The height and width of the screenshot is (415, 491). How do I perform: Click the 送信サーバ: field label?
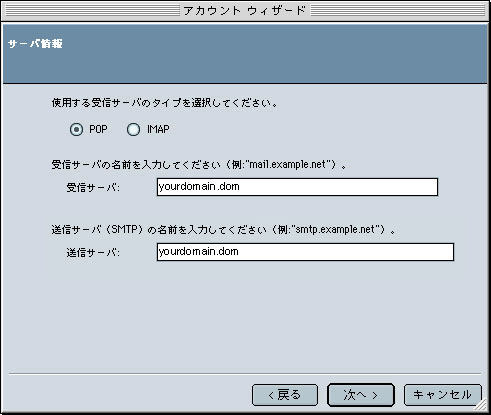click(93, 252)
